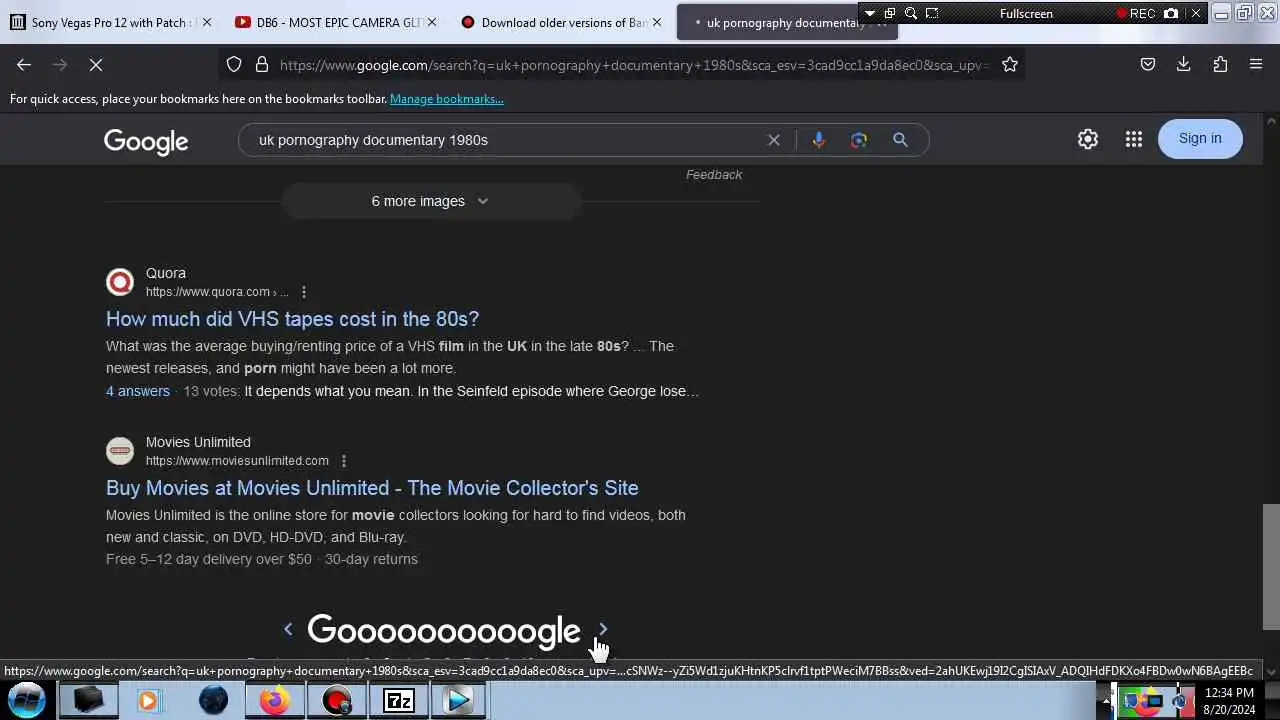This screenshot has width=1280, height=720.
Task: Click the tracking protection shield icon
Action: coord(234,65)
